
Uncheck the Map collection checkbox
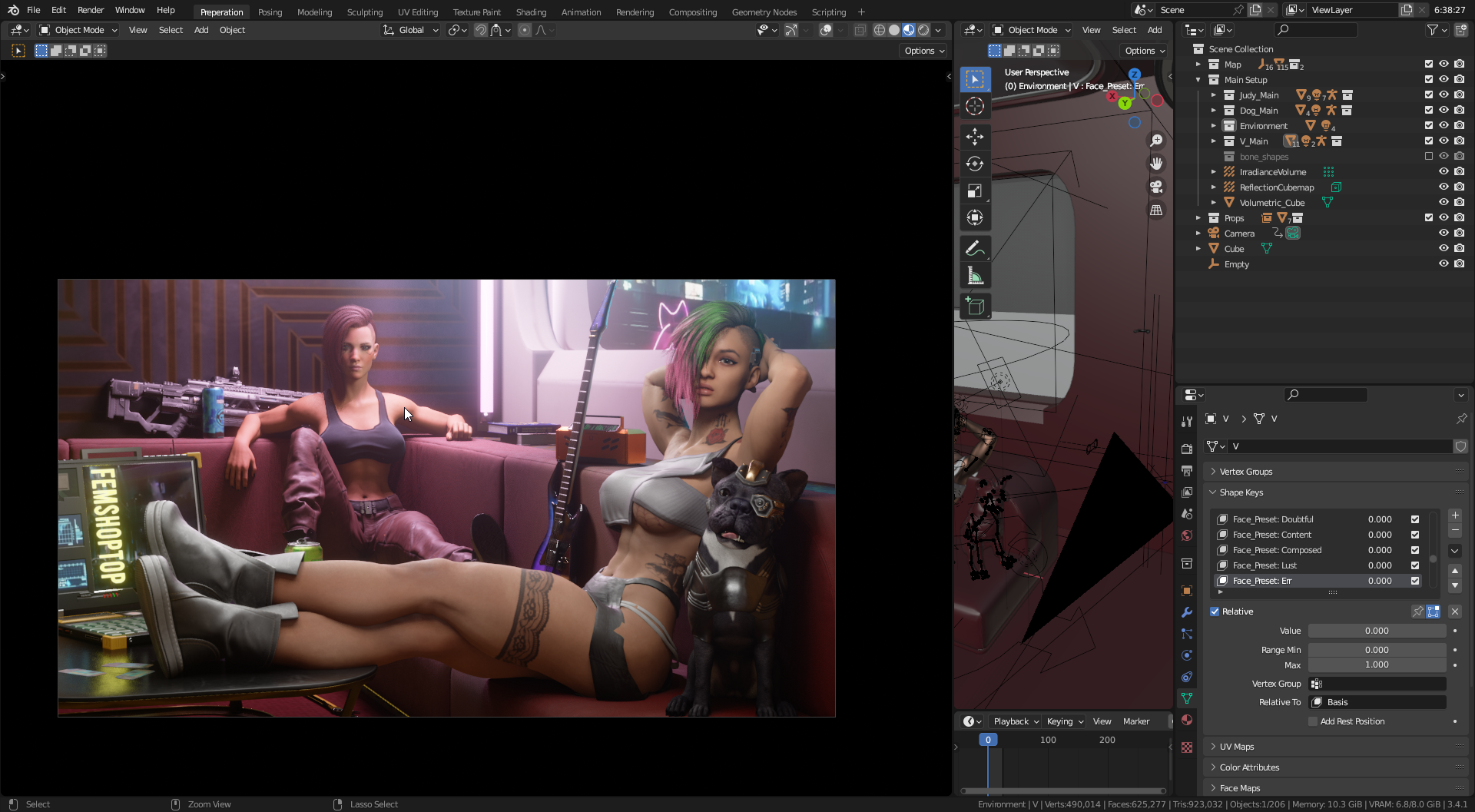click(x=1429, y=65)
